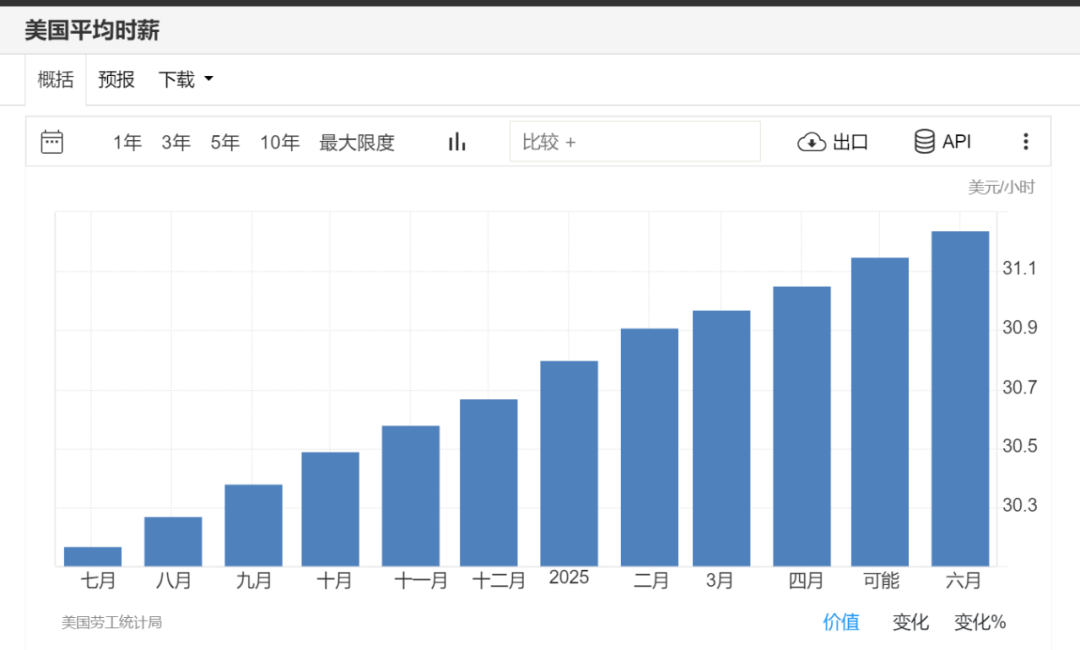Open the three-dot overflow menu icon
Image resolution: width=1080 pixels, height=650 pixels.
(x=1026, y=141)
